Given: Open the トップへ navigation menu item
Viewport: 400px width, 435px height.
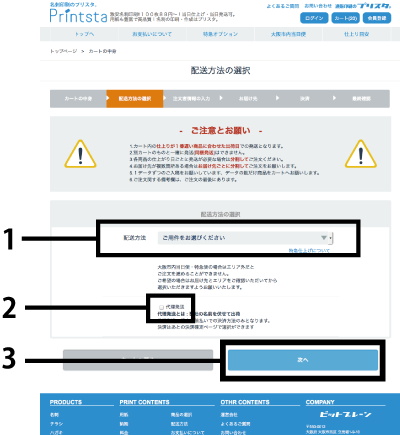Looking at the screenshot, I should tap(84, 34).
